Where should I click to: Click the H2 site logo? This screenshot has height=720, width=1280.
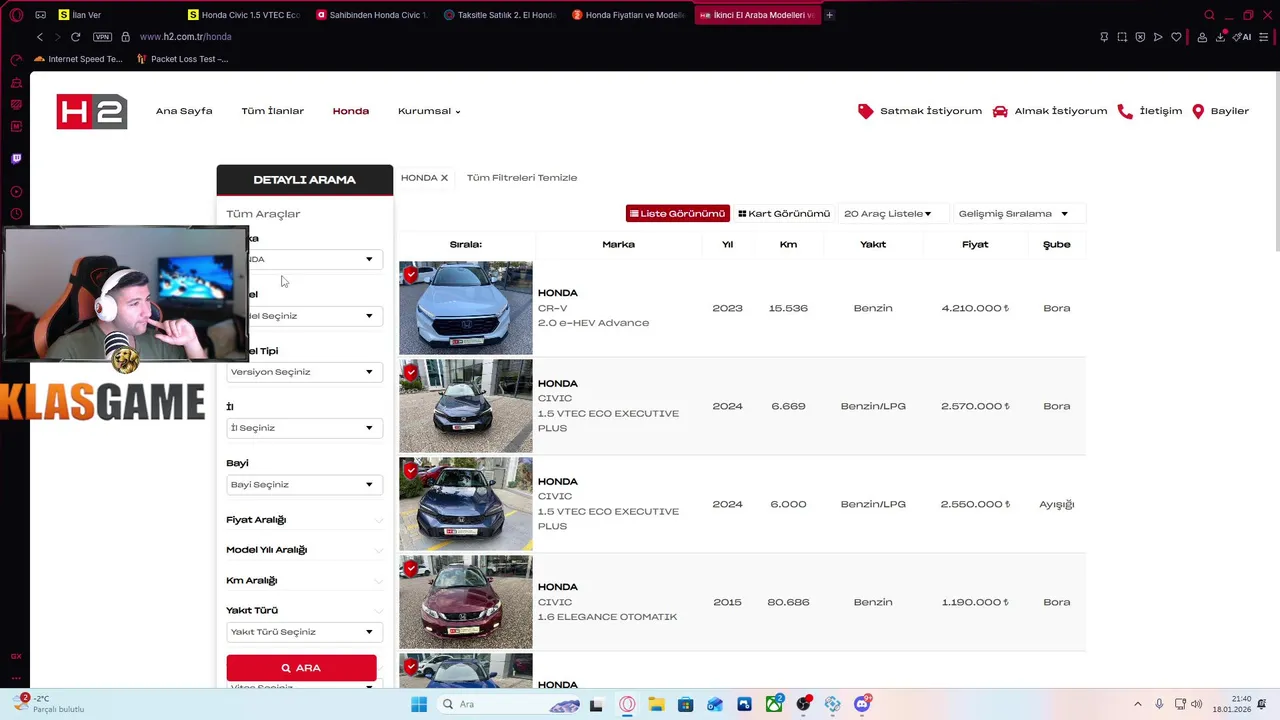click(92, 111)
